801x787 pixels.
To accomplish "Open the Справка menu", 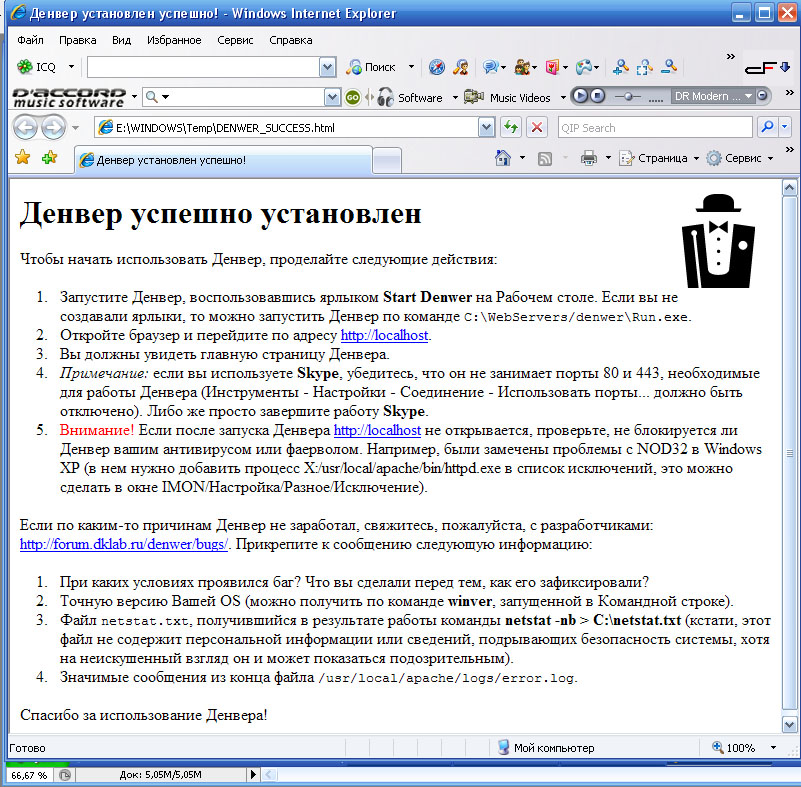I will pos(291,40).
